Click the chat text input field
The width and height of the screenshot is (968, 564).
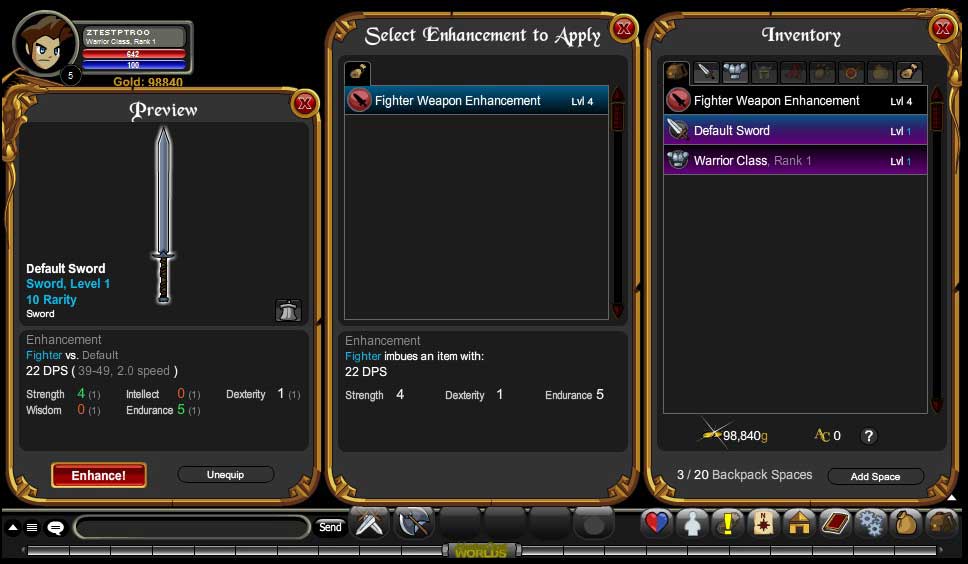click(x=192, y=528)
